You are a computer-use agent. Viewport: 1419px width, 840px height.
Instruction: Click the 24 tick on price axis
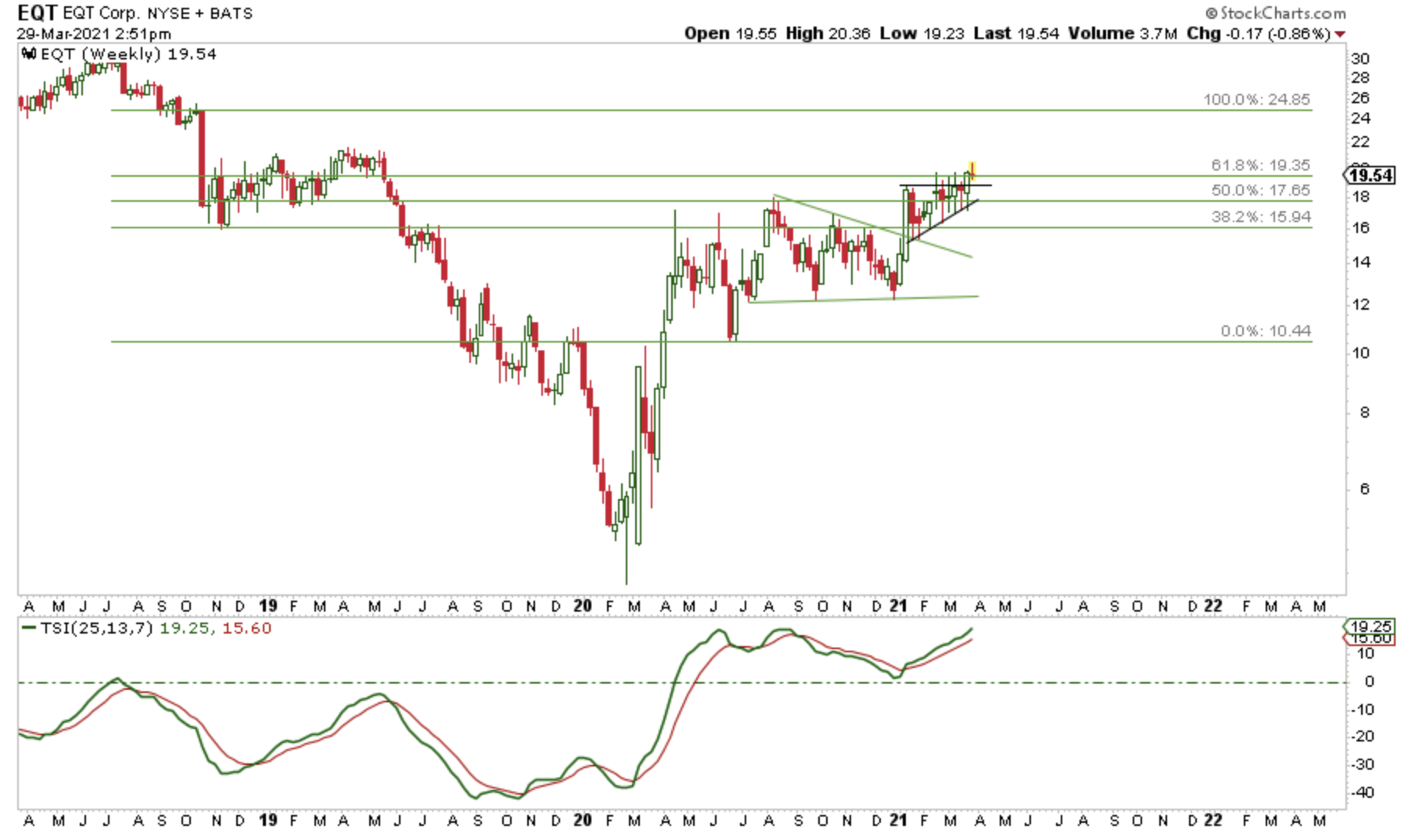pyautogui.click(x=1360, y=118)
